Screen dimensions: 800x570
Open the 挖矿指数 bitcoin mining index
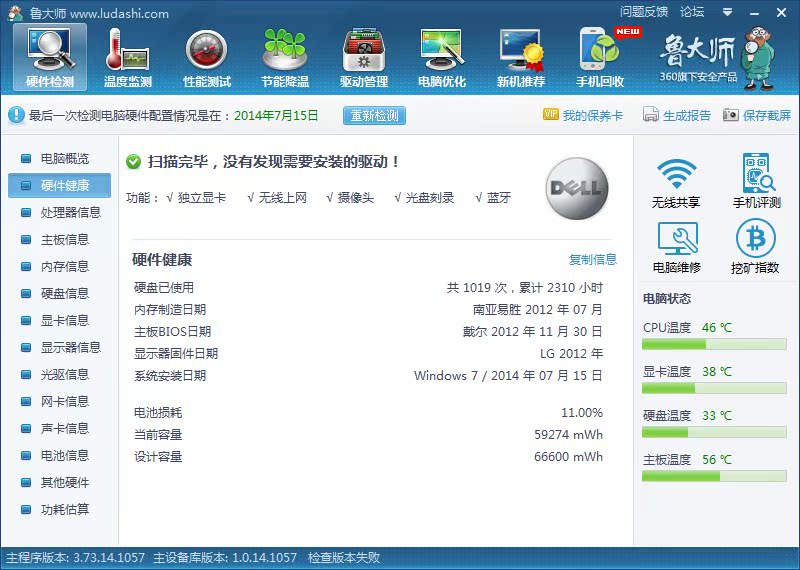[x=755, y=247]
